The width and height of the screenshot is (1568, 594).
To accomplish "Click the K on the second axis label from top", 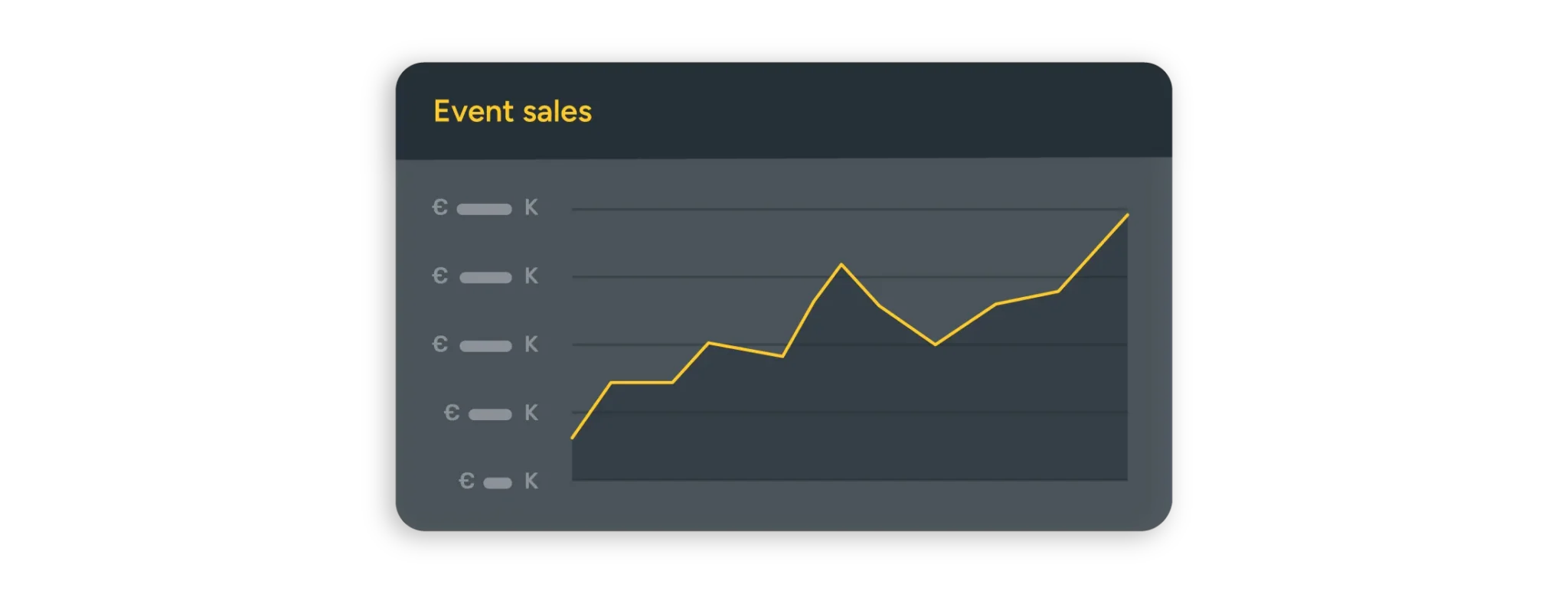I will [531, 276].
